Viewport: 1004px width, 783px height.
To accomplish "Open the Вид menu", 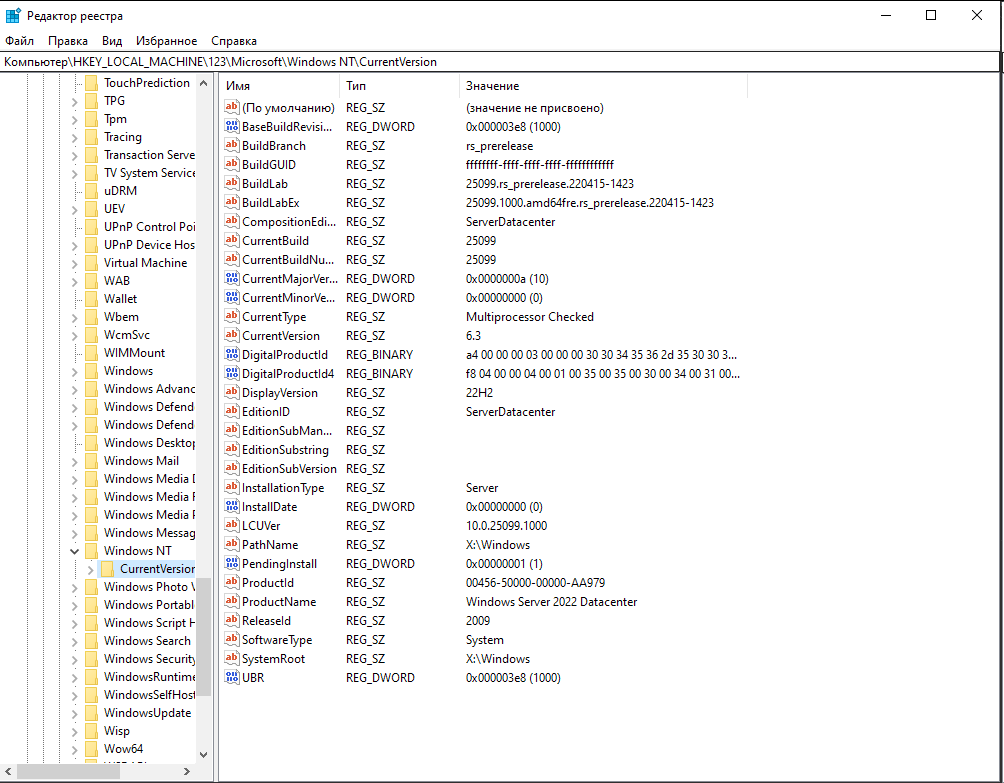I will tap(111, 41).
